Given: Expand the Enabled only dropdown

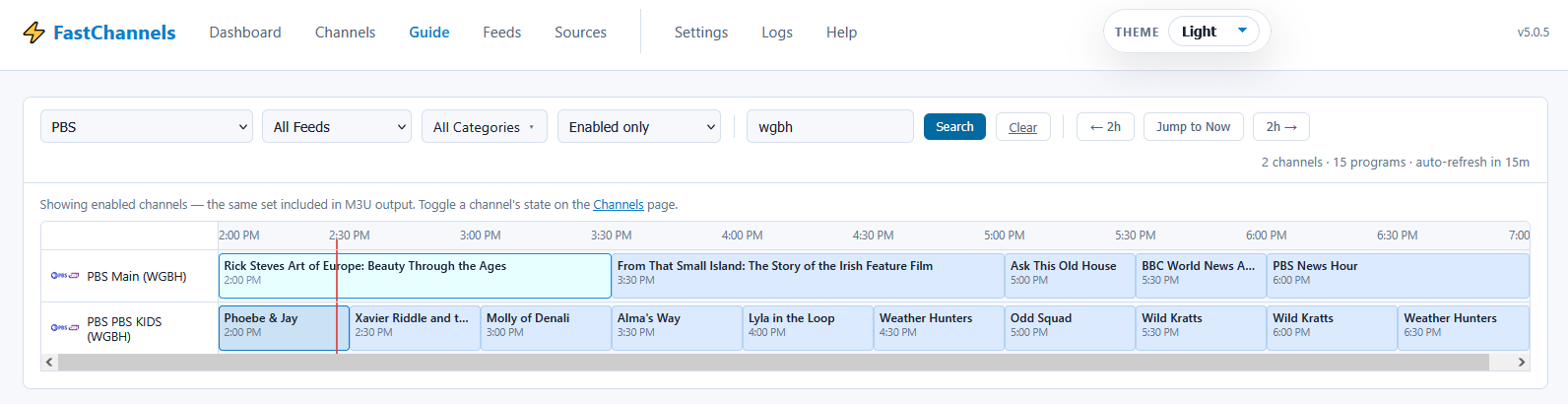Looking at the screenshot, I should pos(639,126).
